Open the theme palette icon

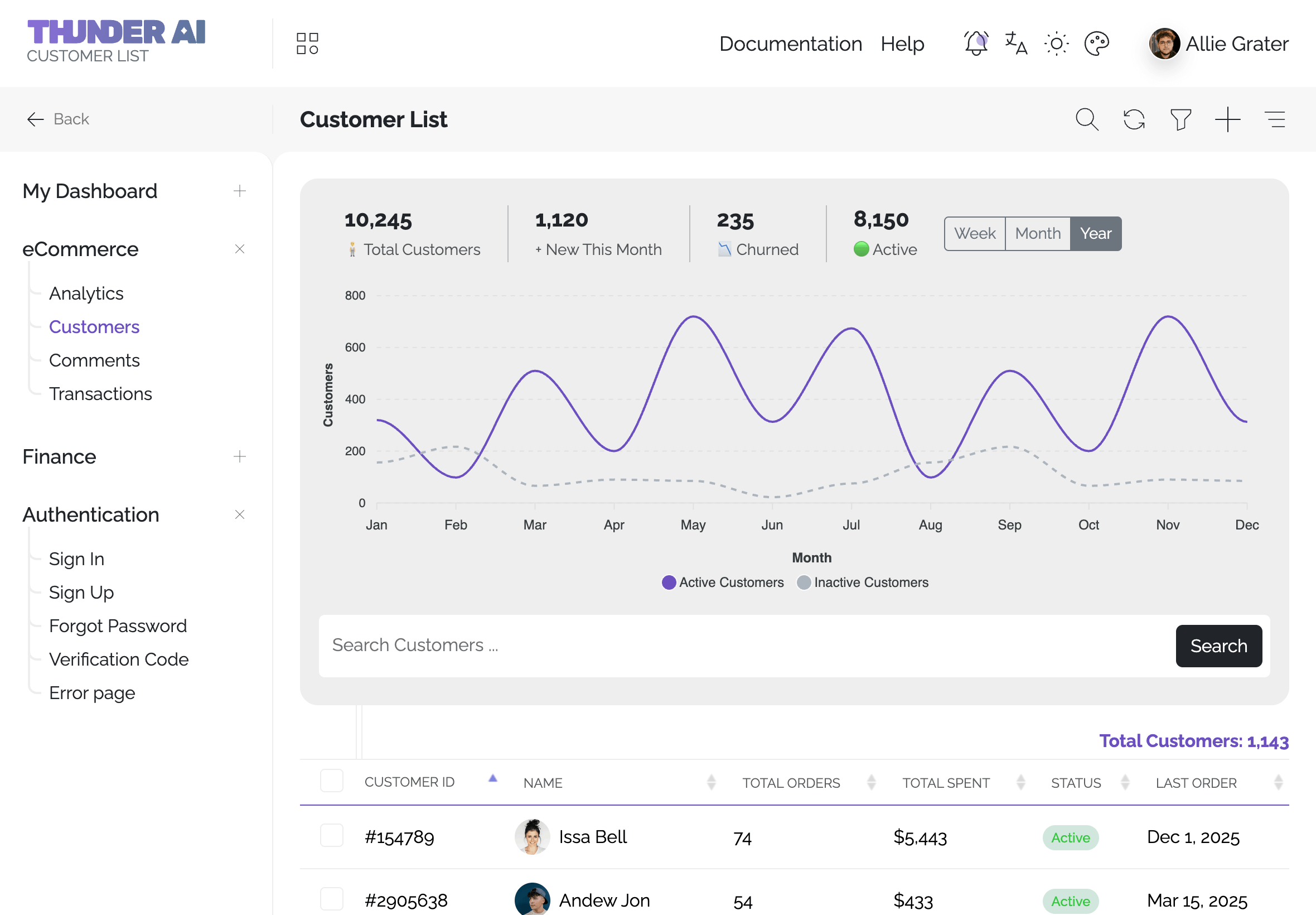(1096, 44)
